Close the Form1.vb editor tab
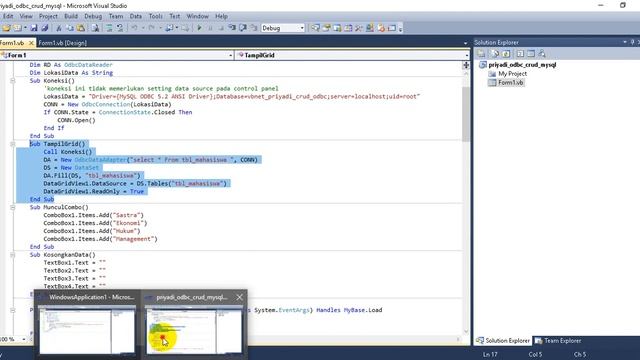The image size is (640, 360). pyautogui.click(x=31, y=43)
